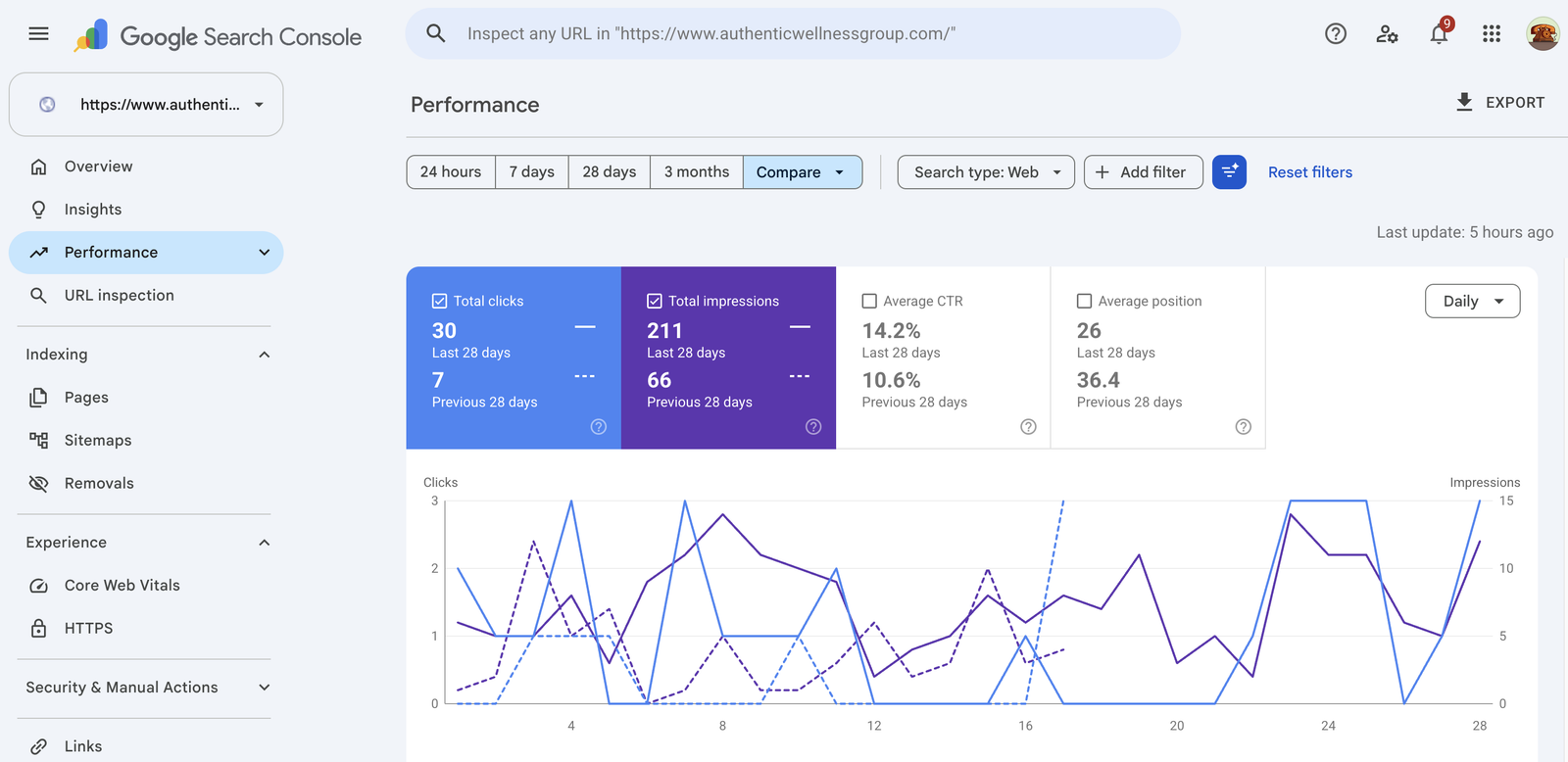Viewport: 1568px width, 762px height.
Task: Collapse the Experience section
Action: (264, 543)
